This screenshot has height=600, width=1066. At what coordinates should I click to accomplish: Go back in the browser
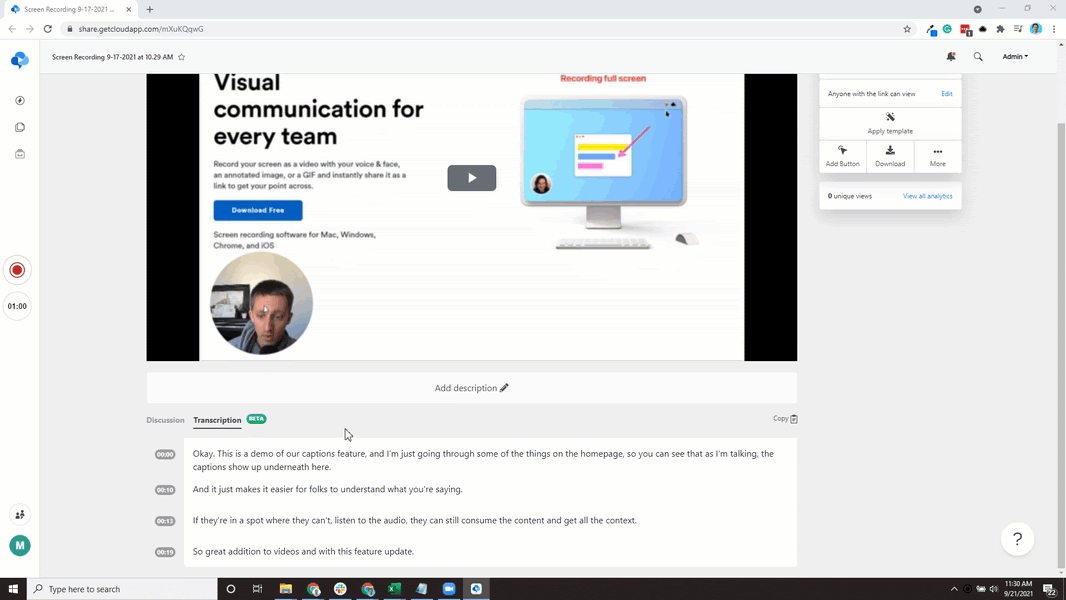click(x=12, y=29)
